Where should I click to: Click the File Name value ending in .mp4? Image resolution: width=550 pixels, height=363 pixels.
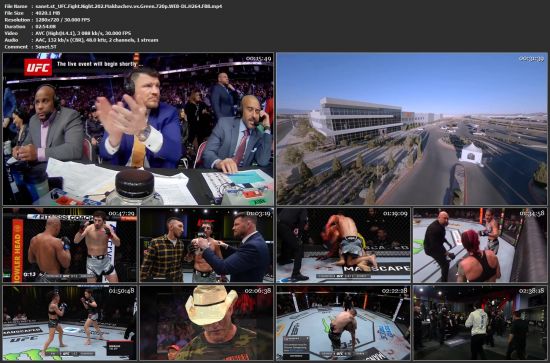pyautogui.click(x=129, y=6)
